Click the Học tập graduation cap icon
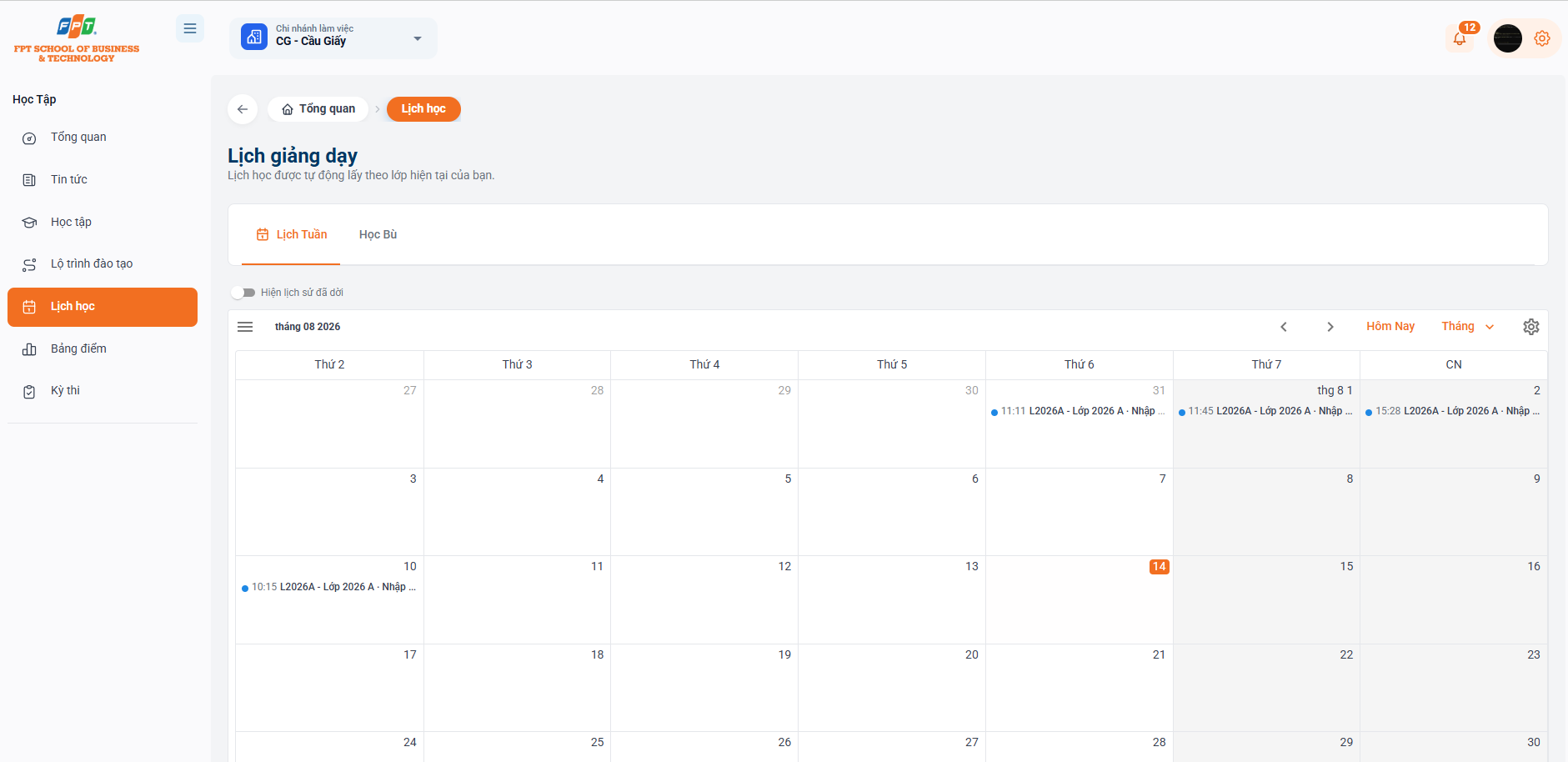The height and width of the screenshot is (762, 1568). click(29, 223)
